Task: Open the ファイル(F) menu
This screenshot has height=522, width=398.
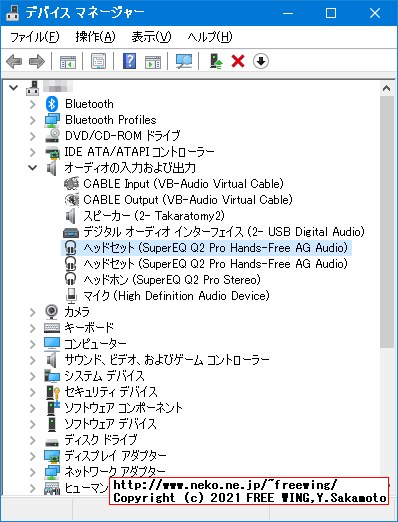Action: point(35,37)
